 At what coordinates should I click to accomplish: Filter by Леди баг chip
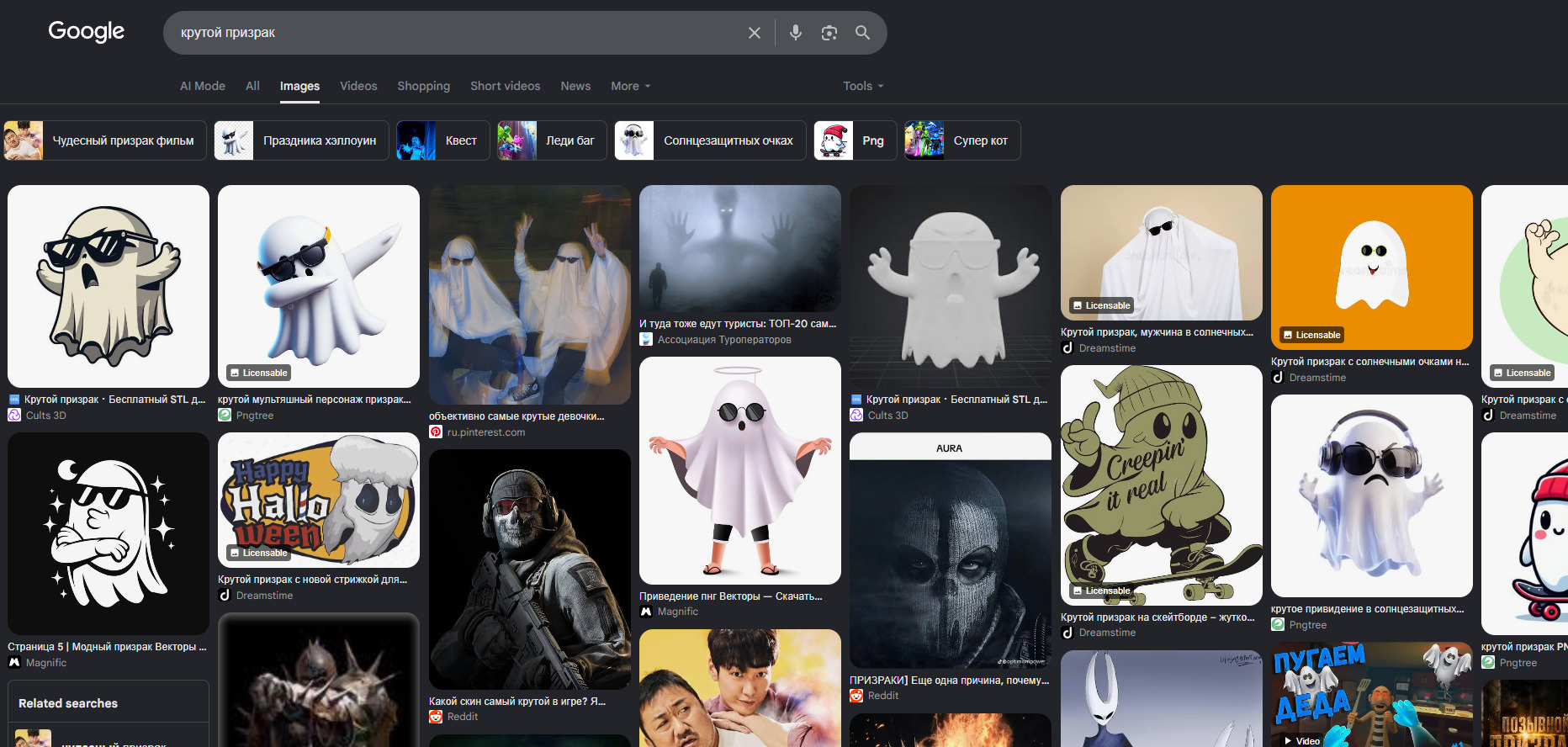pos(552,140)
